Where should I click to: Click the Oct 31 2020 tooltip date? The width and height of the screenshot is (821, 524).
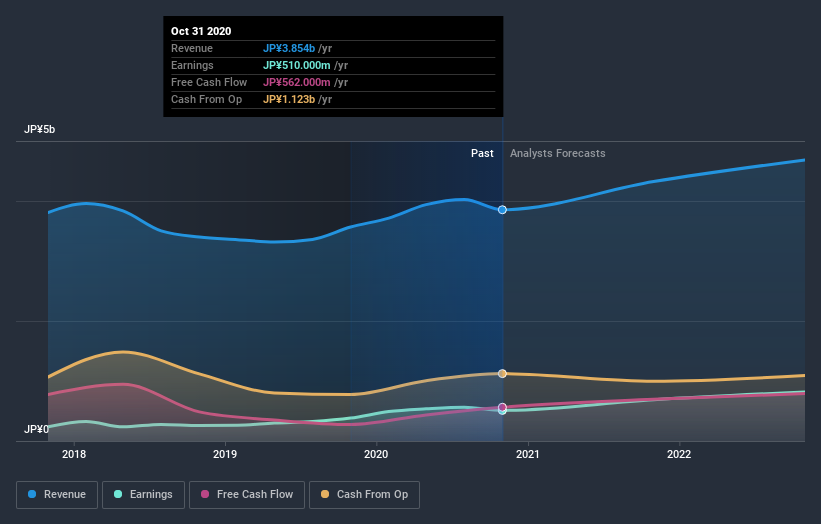[201, 31]
